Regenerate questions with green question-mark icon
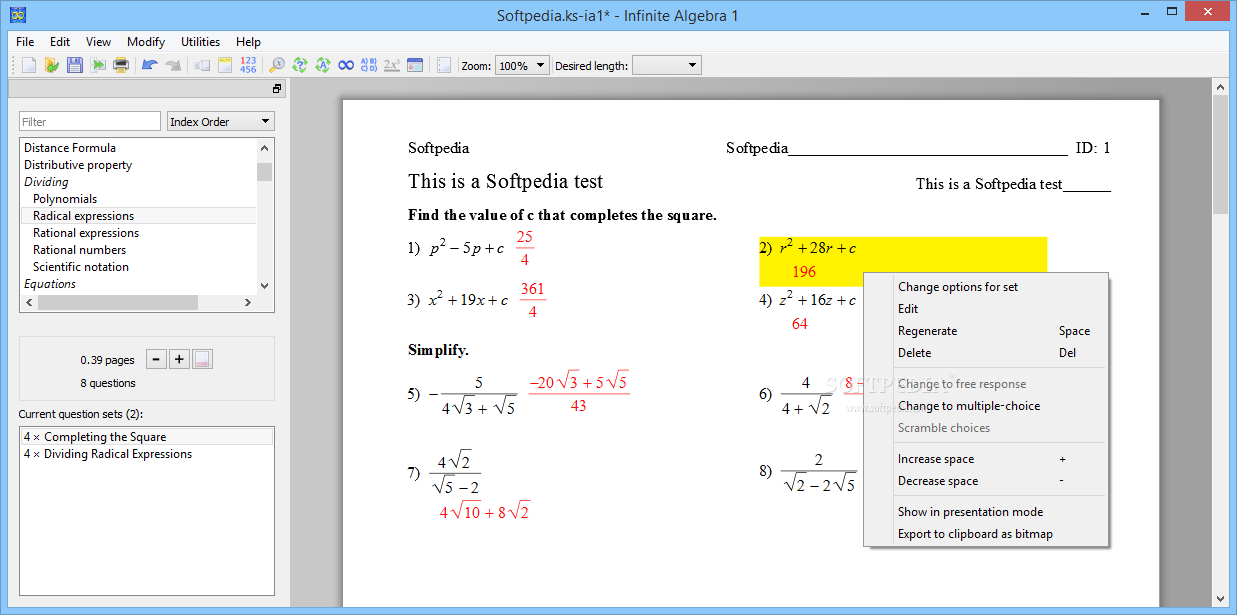This screenshot has width=1237, height=615. point(299,65)
